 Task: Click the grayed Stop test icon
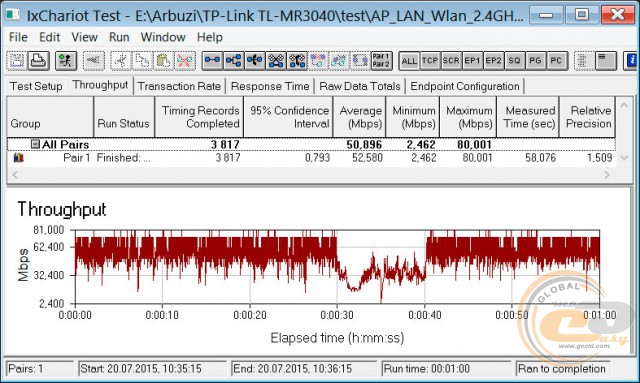click(x=93, y=61)
